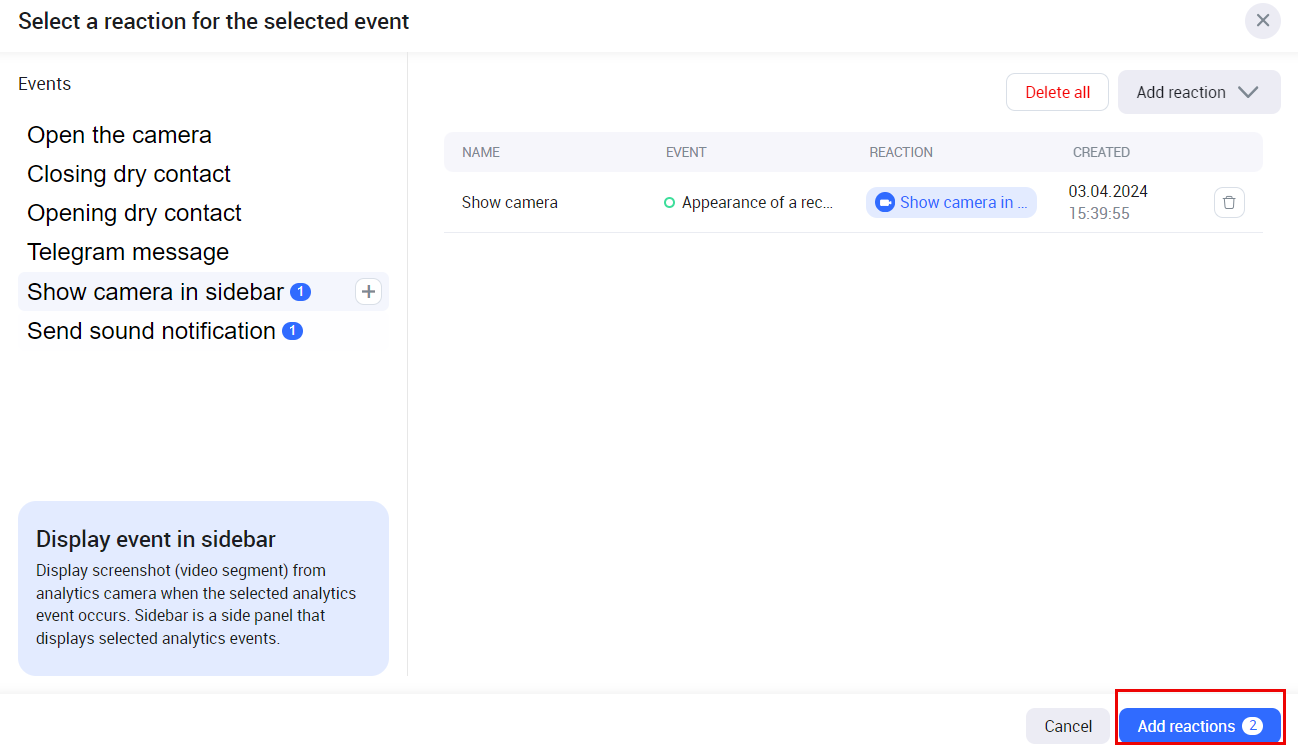
Task: Close the reaction selection dialog
Action: [1262, 21]
